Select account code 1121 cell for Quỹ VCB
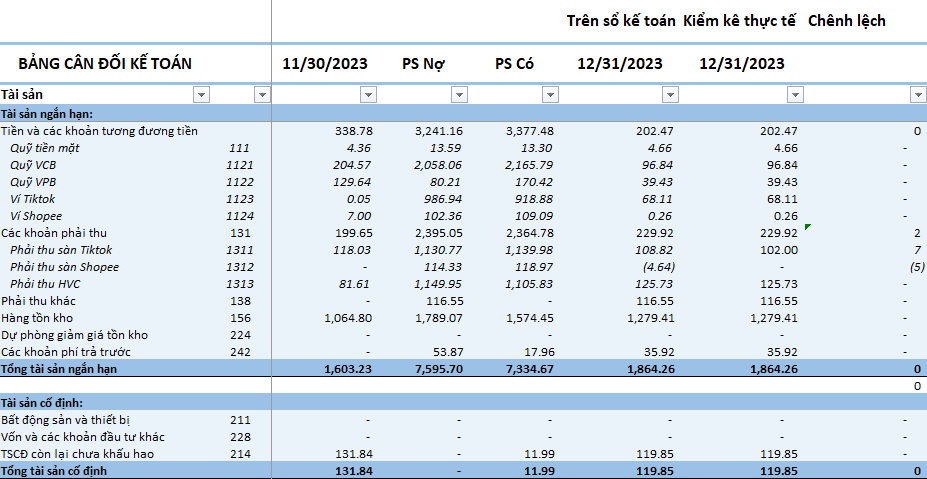Screen dimensions: 927x479 pyautogui.click(x=240, y=165)
